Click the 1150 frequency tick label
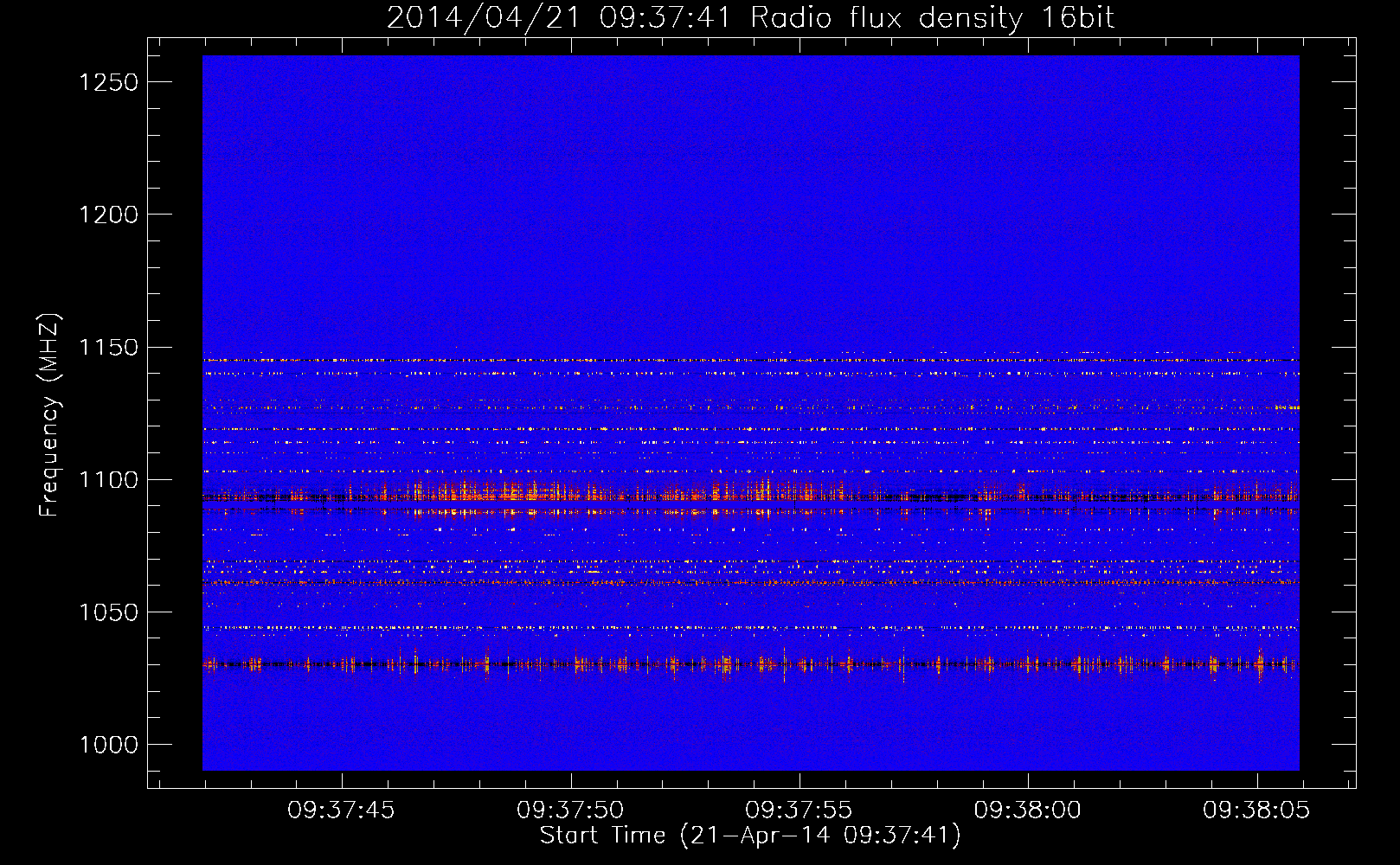This screenshot has width=1400, height=865. pos(108,348)
